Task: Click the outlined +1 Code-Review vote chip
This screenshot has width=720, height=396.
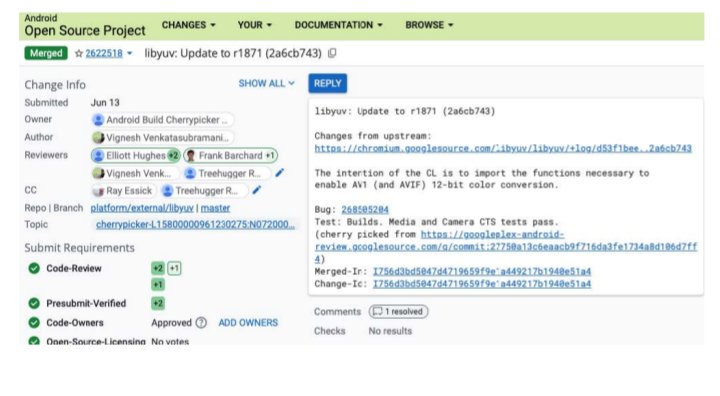Action: pos(174,268)
